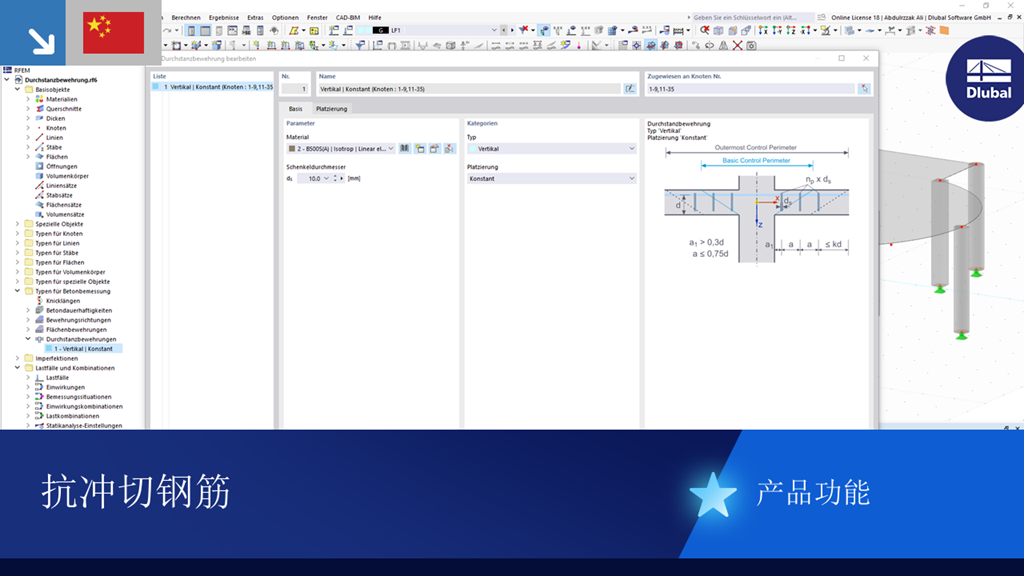Open the Material dropdown B500S(A)
The image size is (1024, 576).
[340, 149]
